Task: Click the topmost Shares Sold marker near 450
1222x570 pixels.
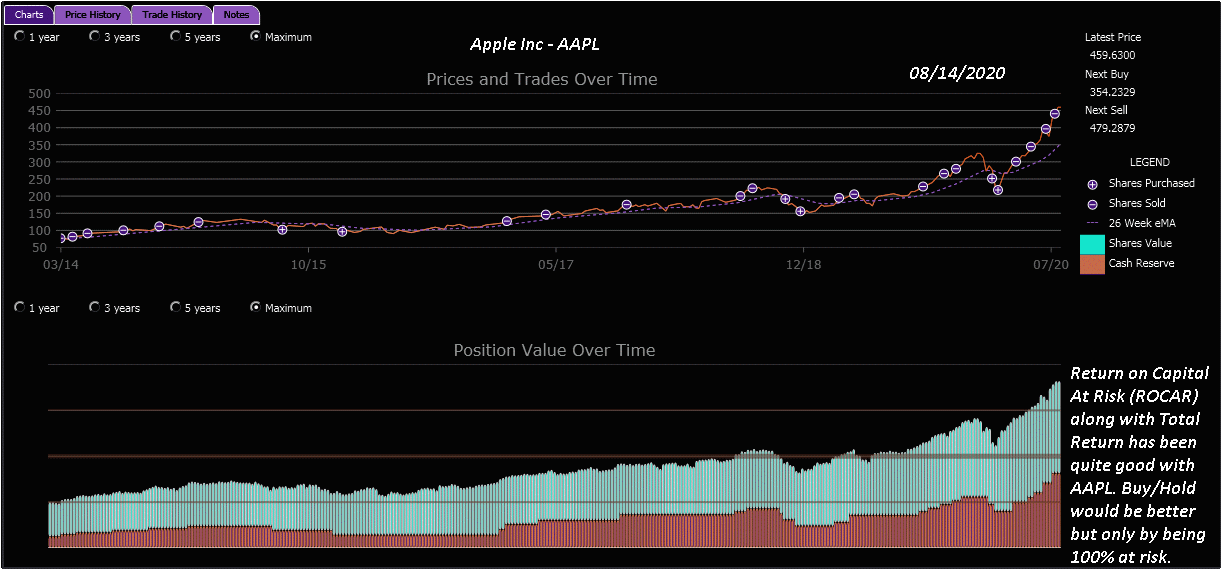Action: pyautogui.click(x=1055, y=113)
